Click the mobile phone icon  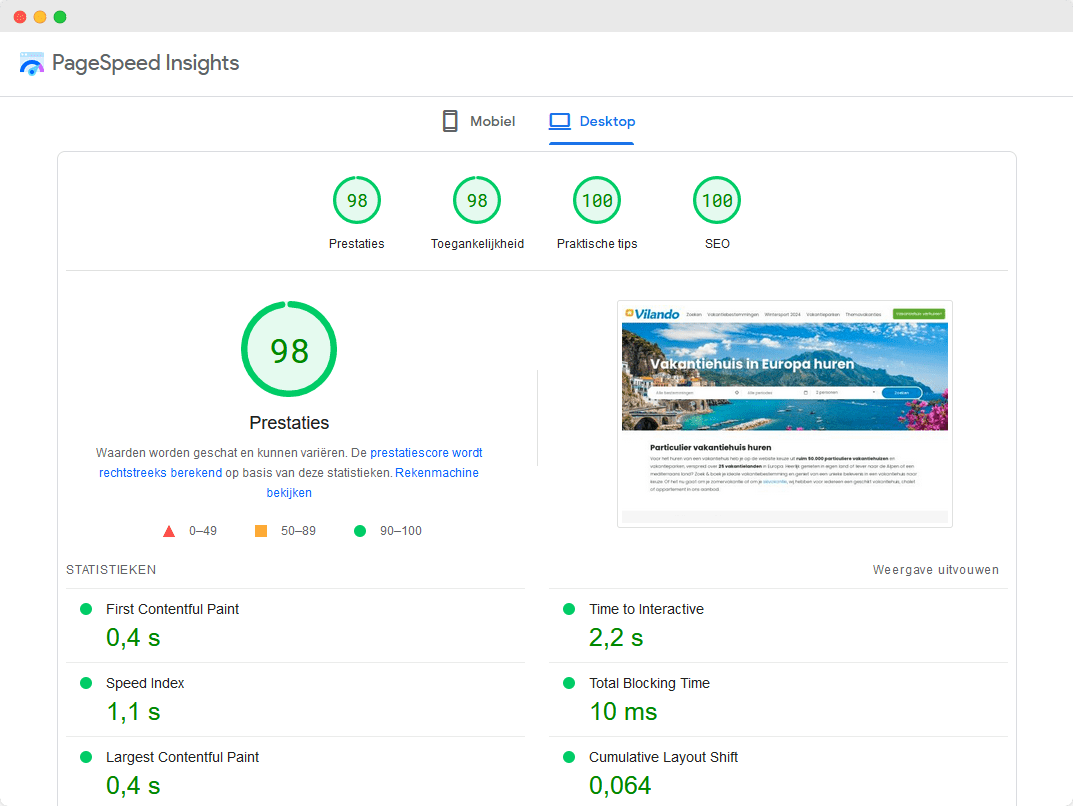[450, 121]
